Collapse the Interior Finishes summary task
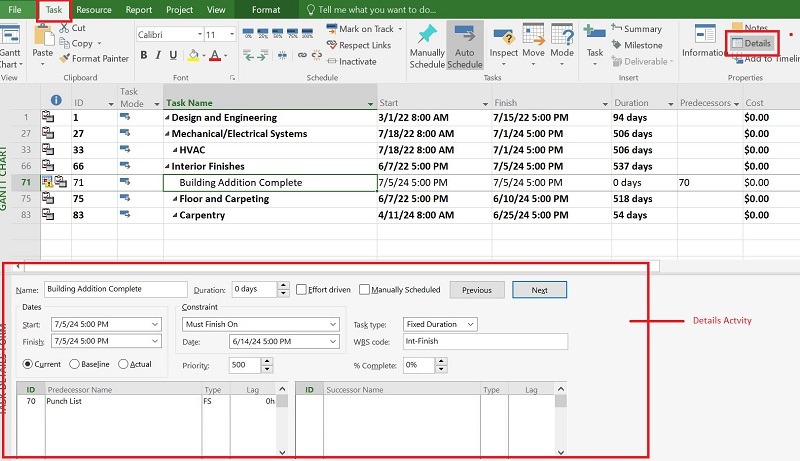800x461 pixels. point(167,166)
